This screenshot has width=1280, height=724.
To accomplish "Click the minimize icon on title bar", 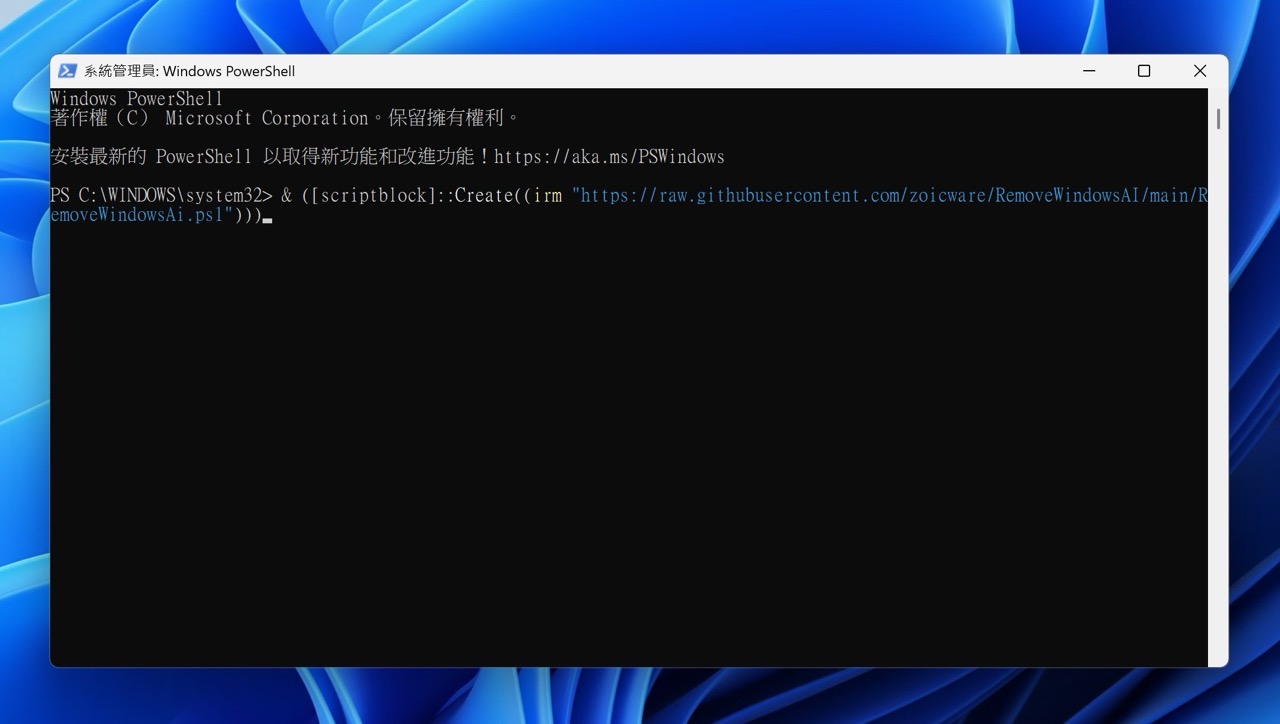I will point(1088,71).
